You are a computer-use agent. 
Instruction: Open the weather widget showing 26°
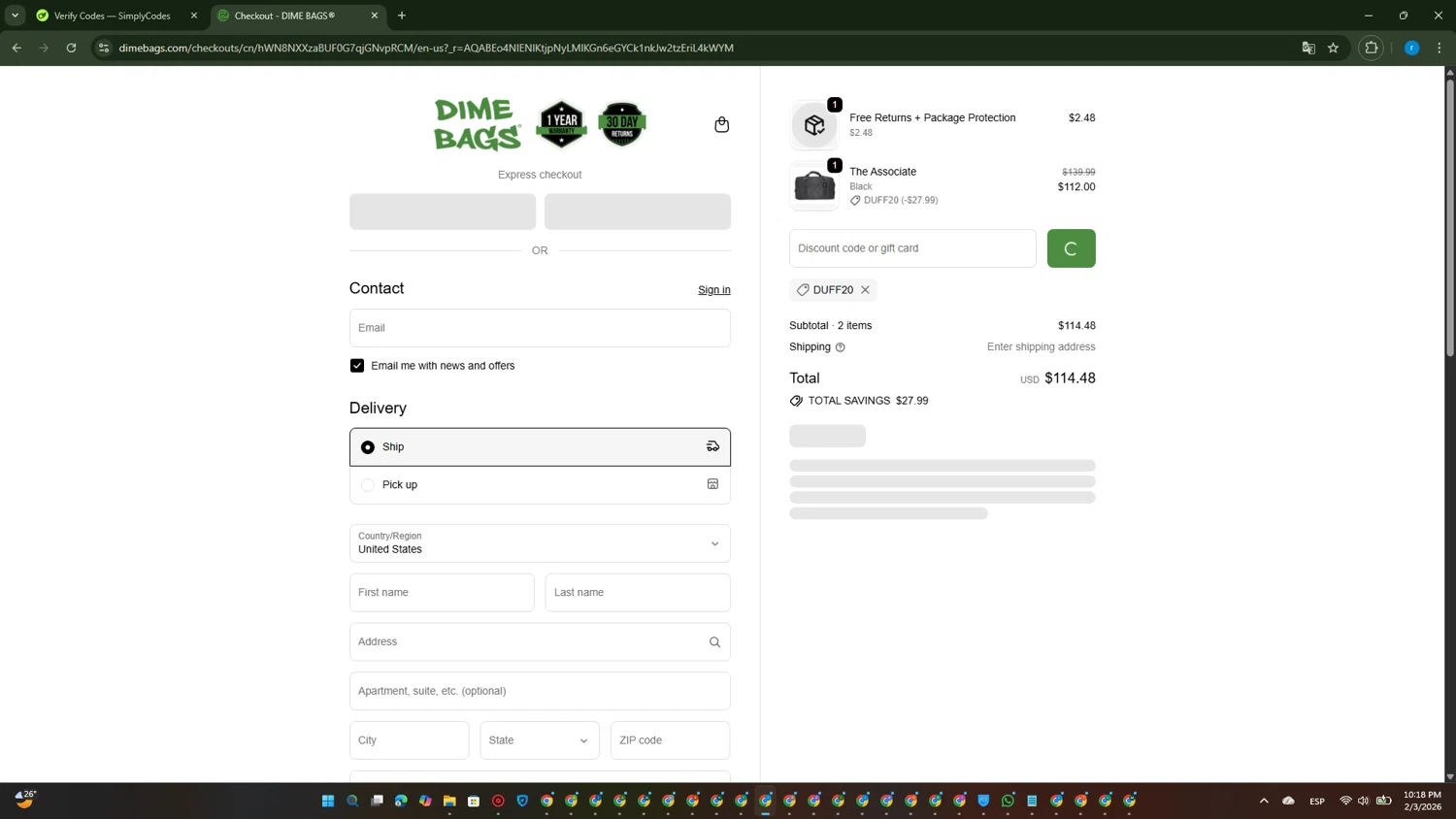(25, 800)
